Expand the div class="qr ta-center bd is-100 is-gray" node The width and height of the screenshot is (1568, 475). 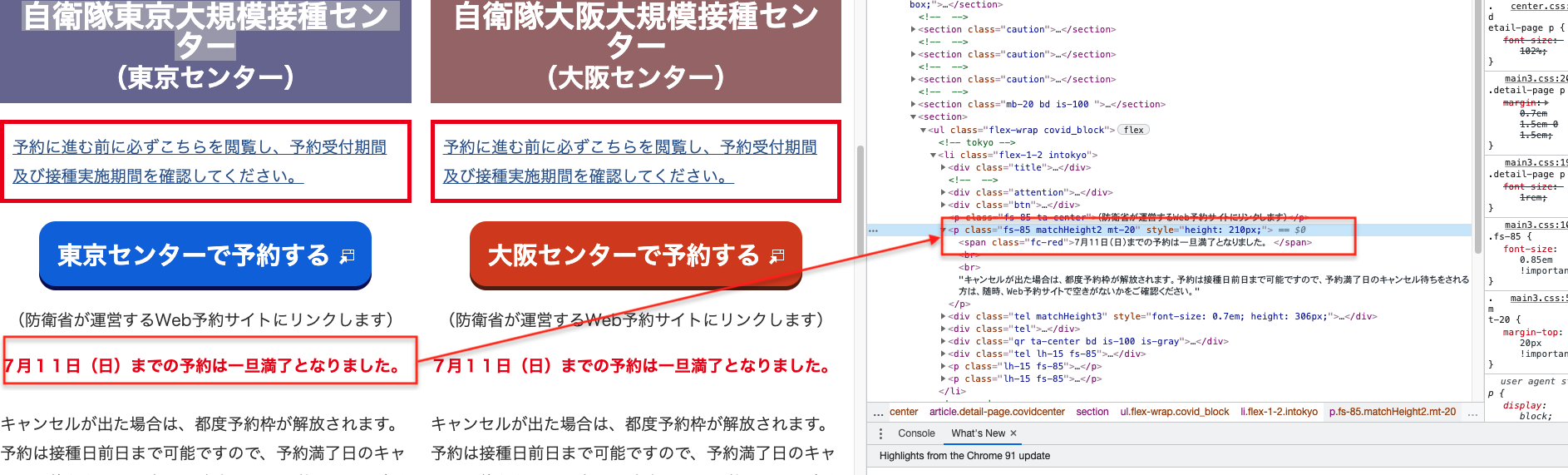tap(943, 341)
